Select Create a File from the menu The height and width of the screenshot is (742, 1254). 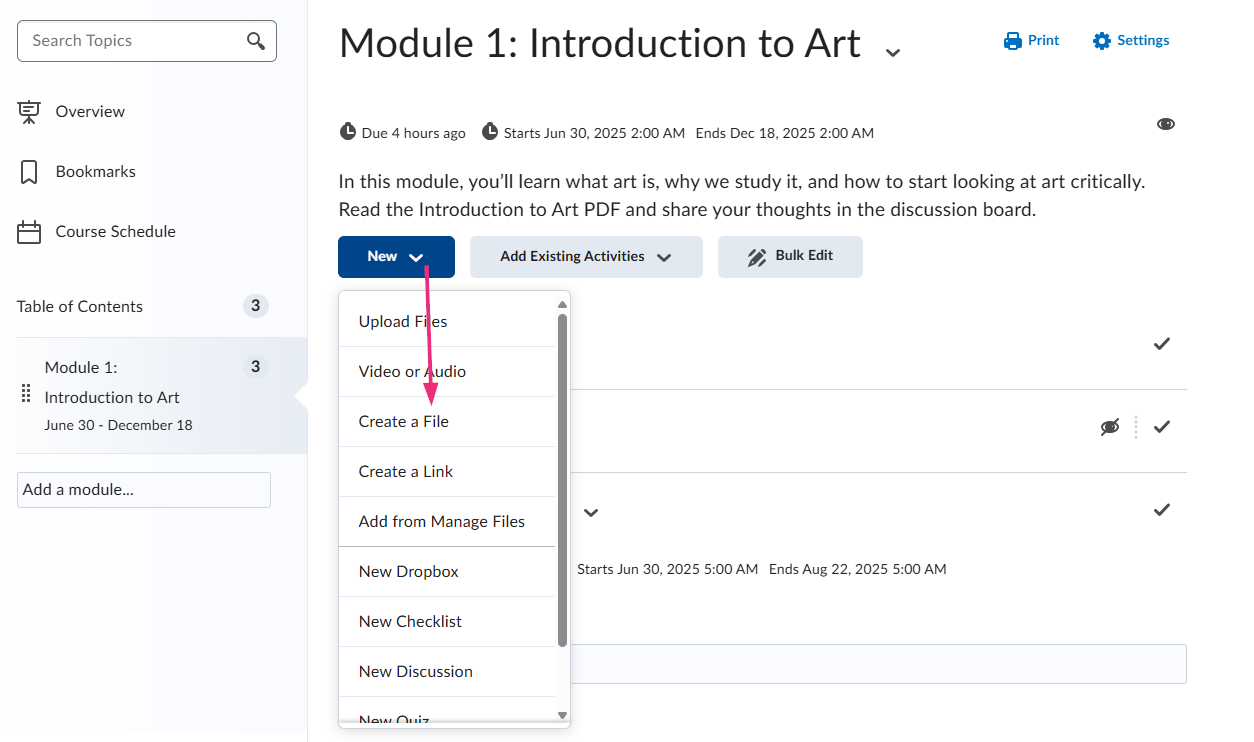(404, 422)
